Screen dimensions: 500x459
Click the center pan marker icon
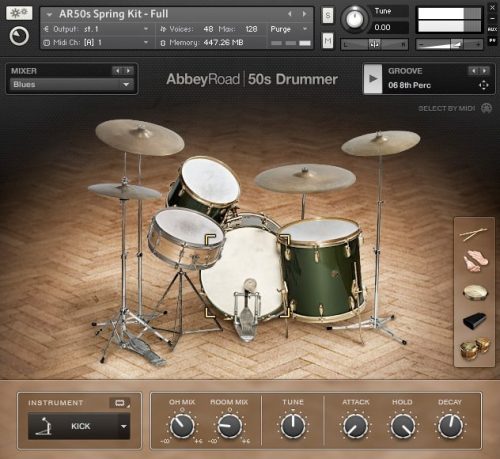pos(374,44)
